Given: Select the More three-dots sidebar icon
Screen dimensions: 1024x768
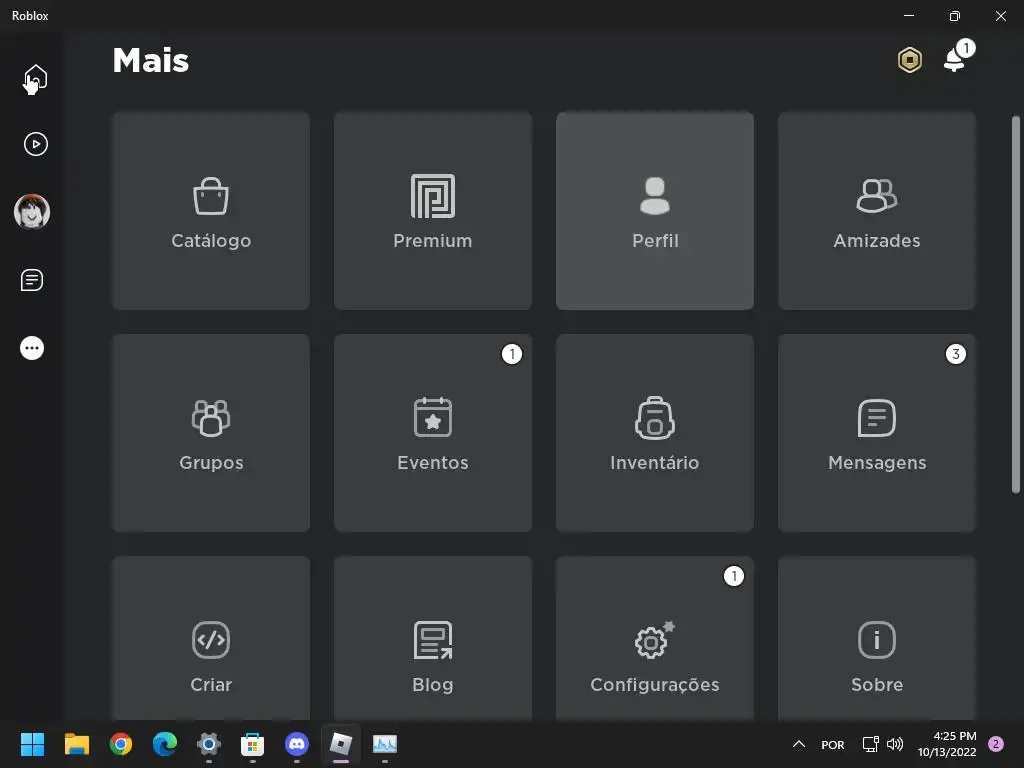Looking at the screenshot, I should coord(32,348).
